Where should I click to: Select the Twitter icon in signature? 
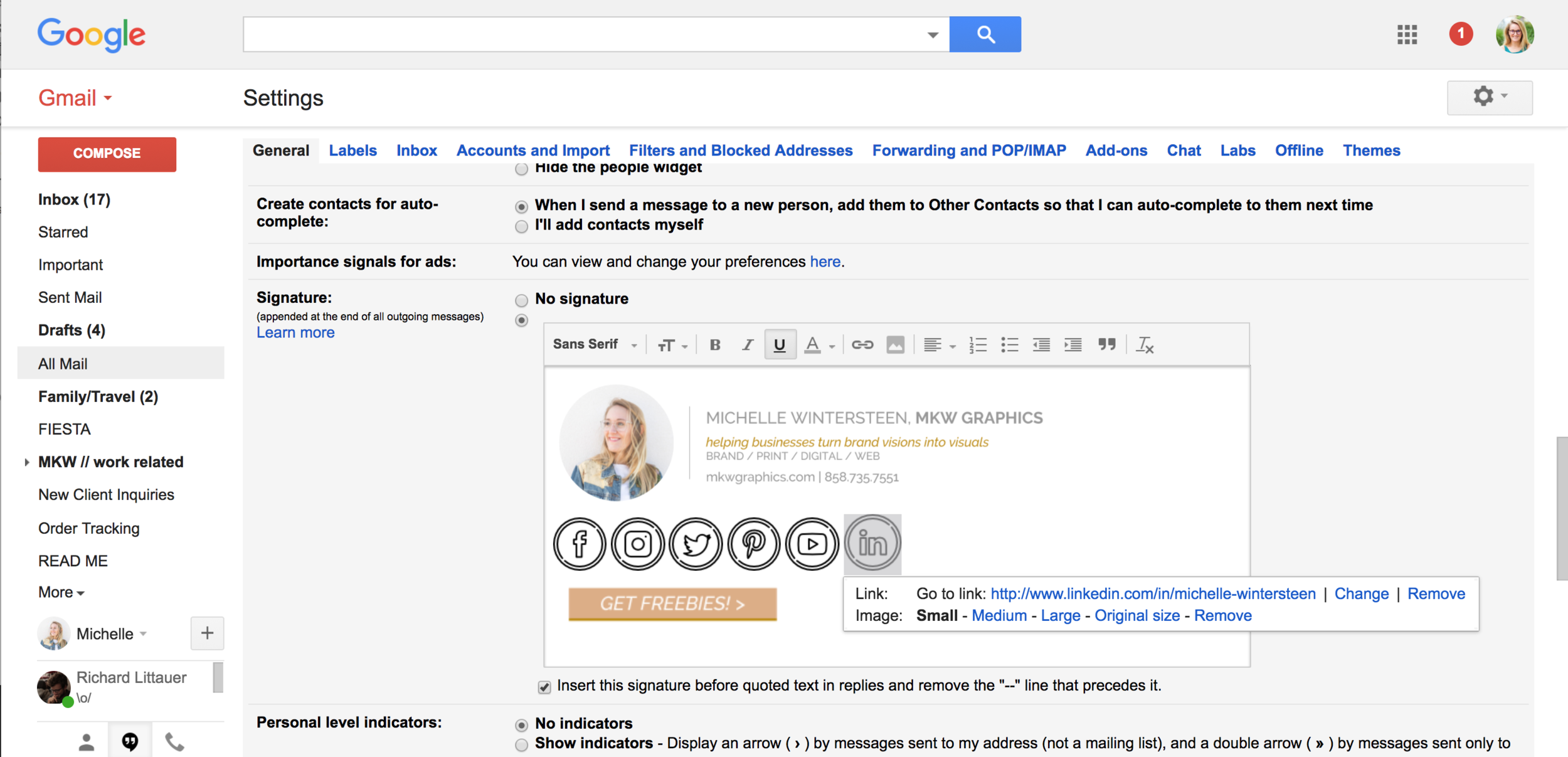(696, 544)
